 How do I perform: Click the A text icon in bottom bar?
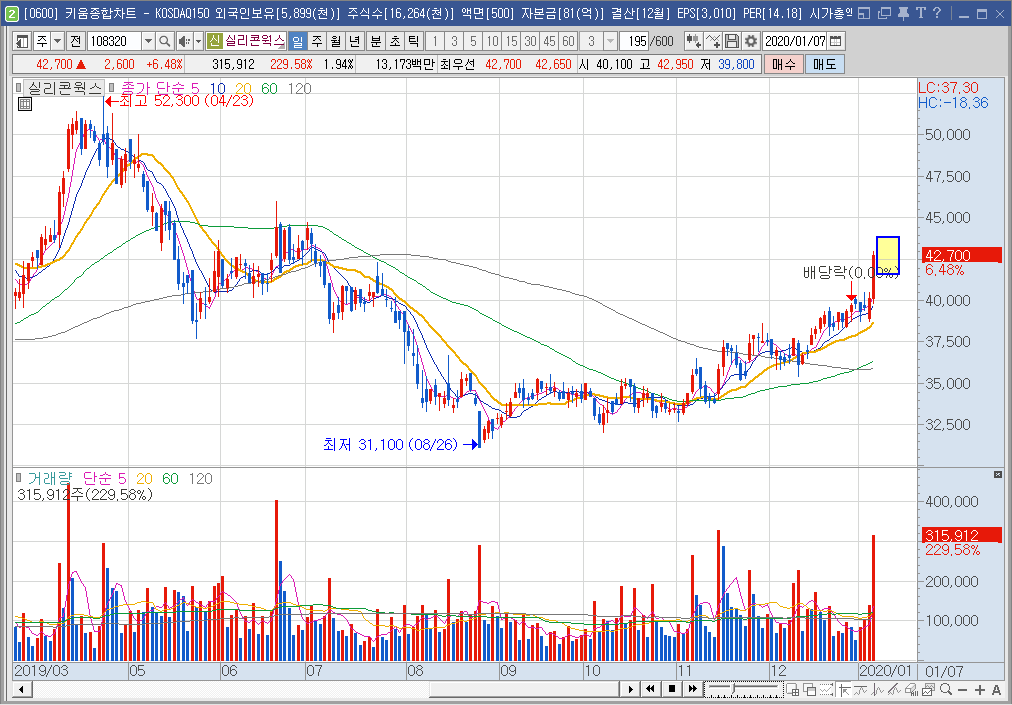pyautogui.click(x=997, y=689)
